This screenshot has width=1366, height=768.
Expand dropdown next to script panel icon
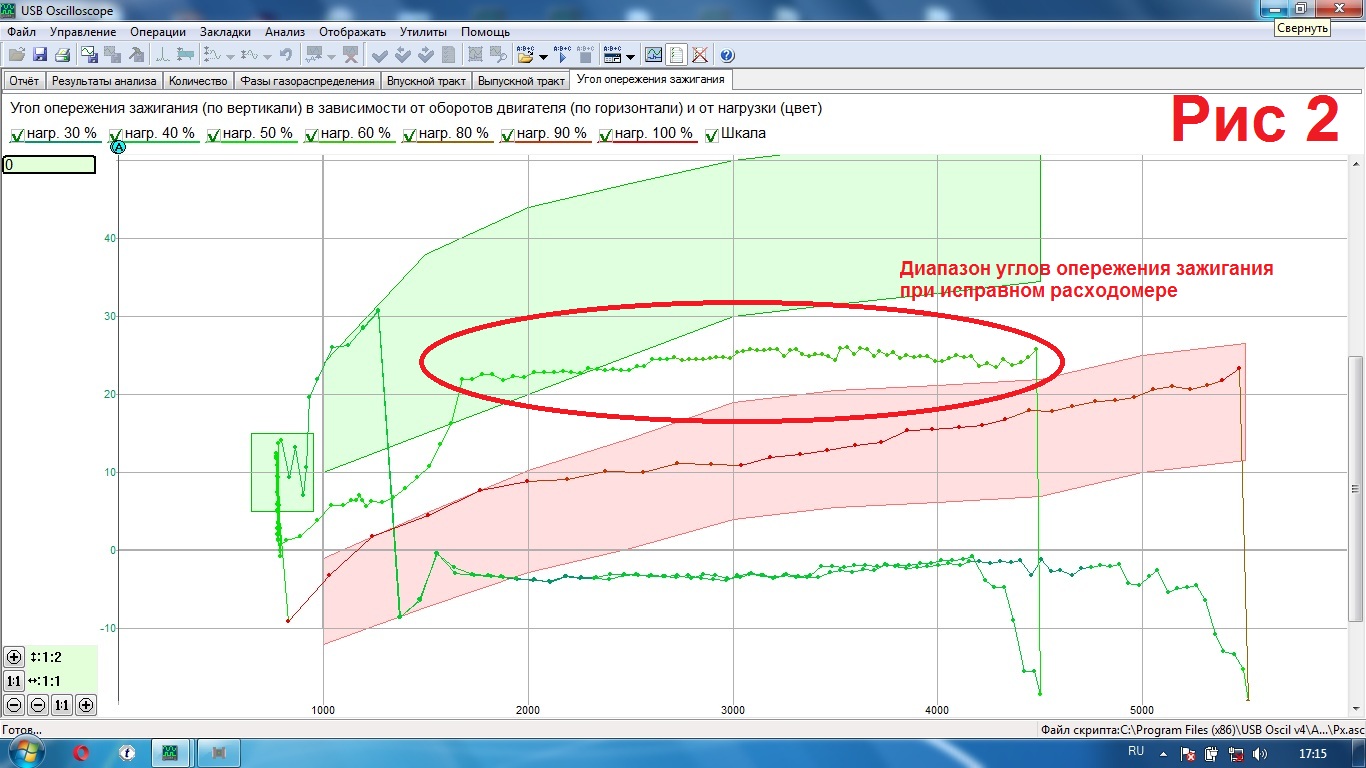click(x=630, y=56)
